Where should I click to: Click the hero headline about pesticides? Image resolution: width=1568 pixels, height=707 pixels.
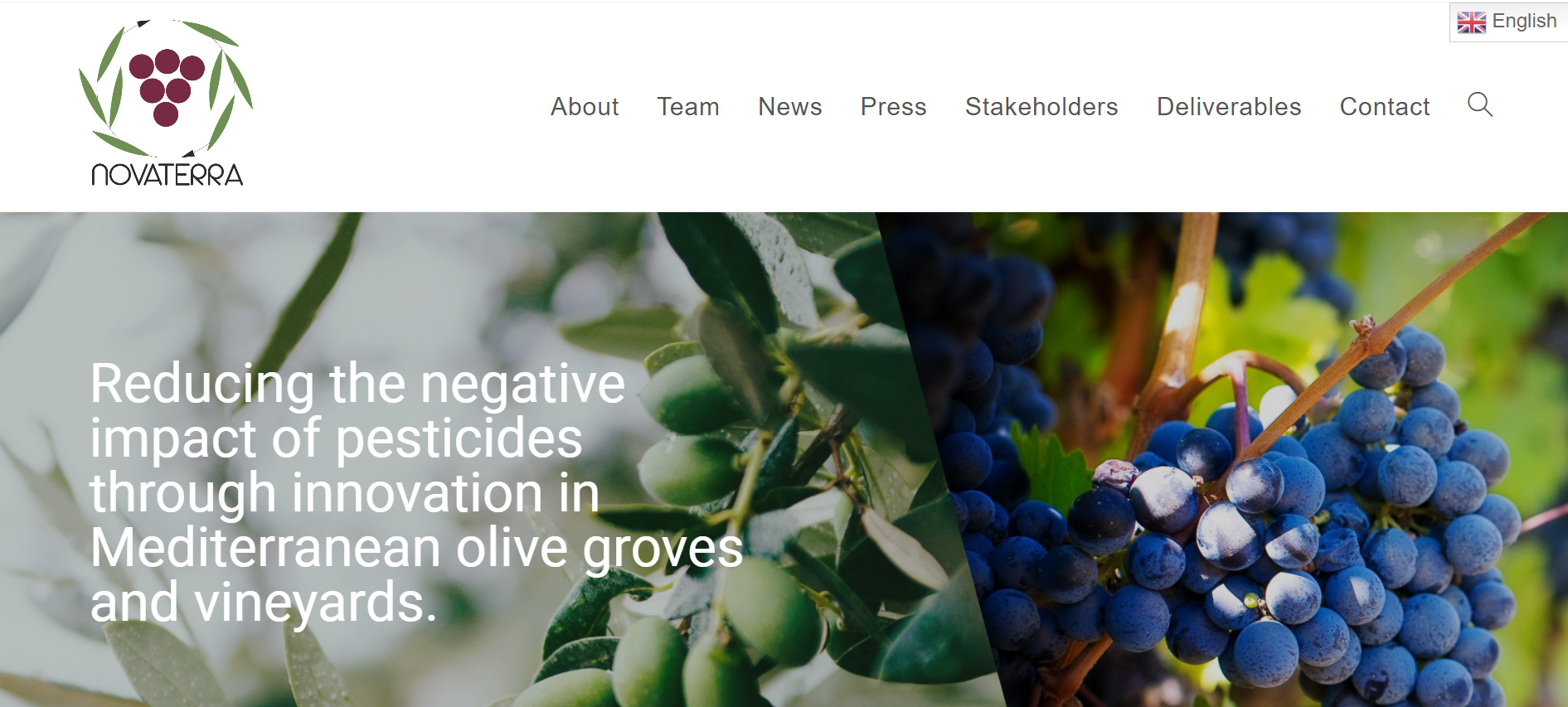(416, 492)
